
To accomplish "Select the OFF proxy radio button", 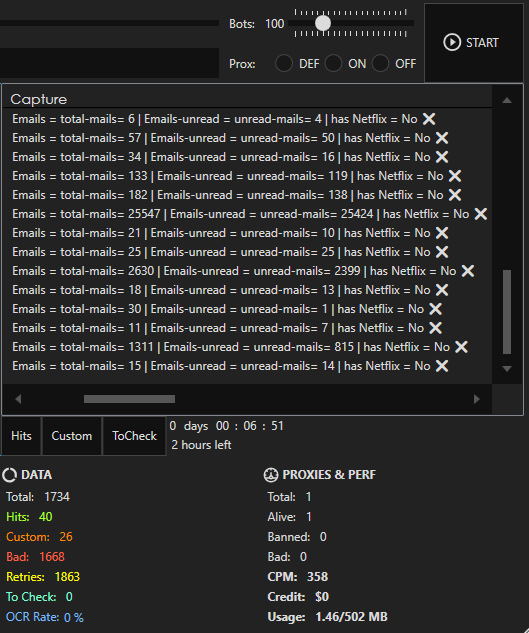I will (x=380, y=64).
